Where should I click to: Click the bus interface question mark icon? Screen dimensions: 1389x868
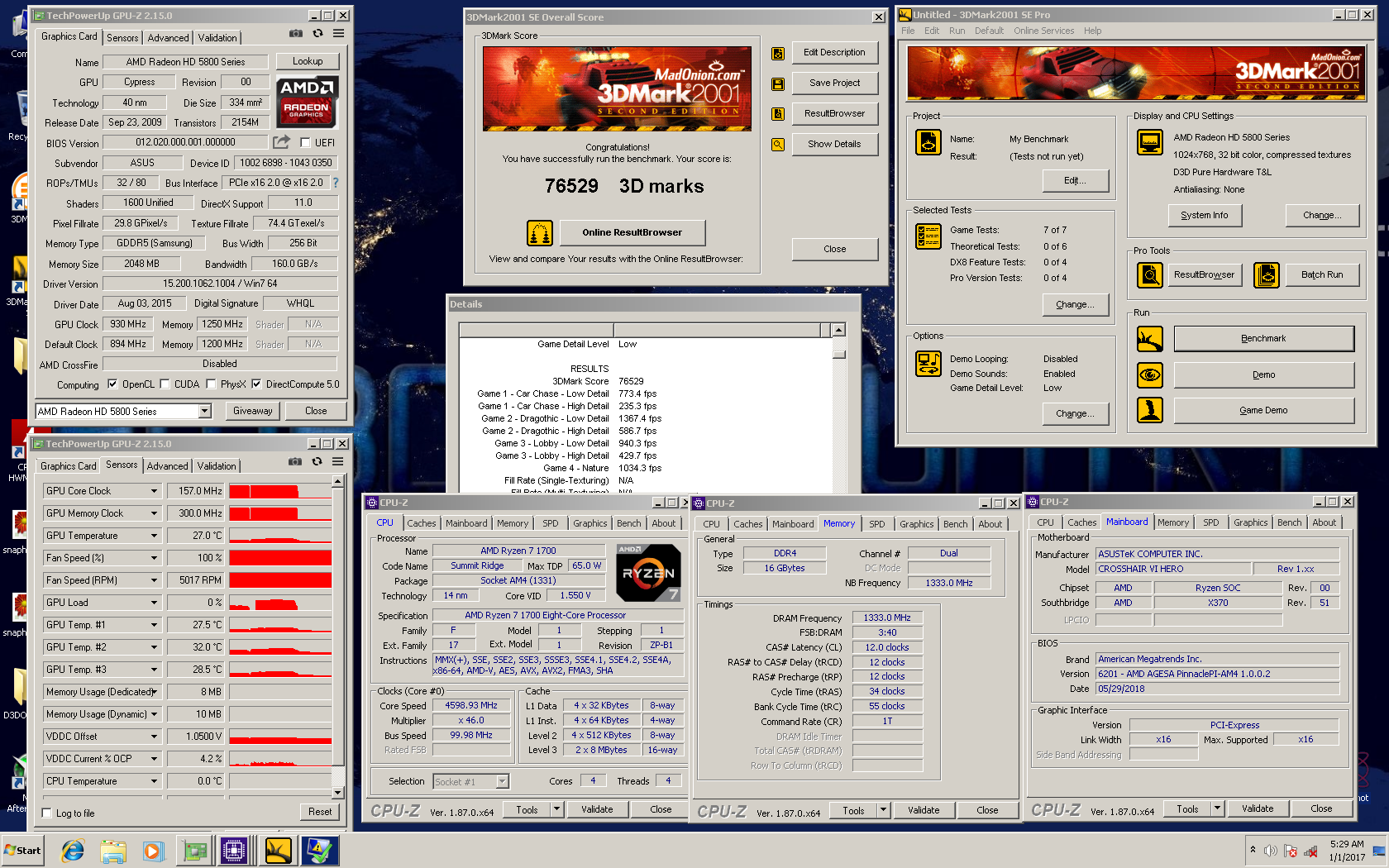[x=336, y=183]
